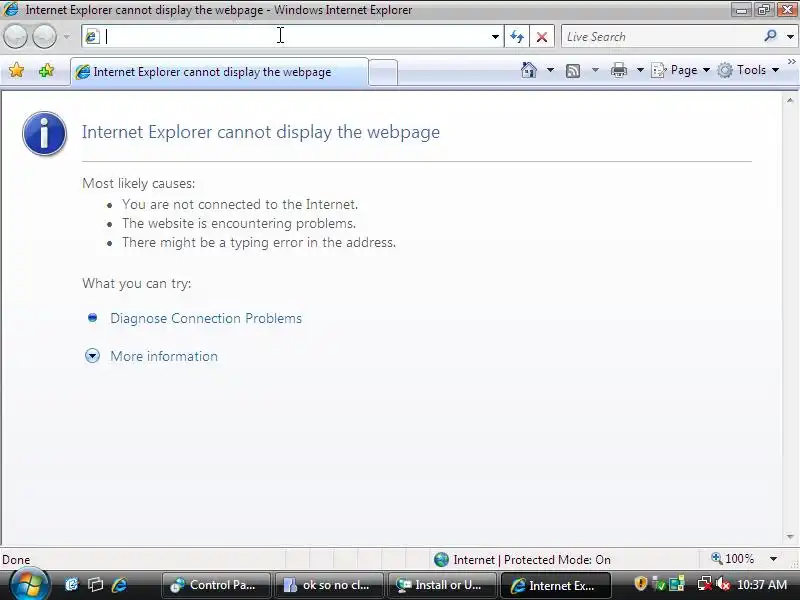Click the 10:37 AM system clock
Screen dimensions: 800x600
(762, 585)
